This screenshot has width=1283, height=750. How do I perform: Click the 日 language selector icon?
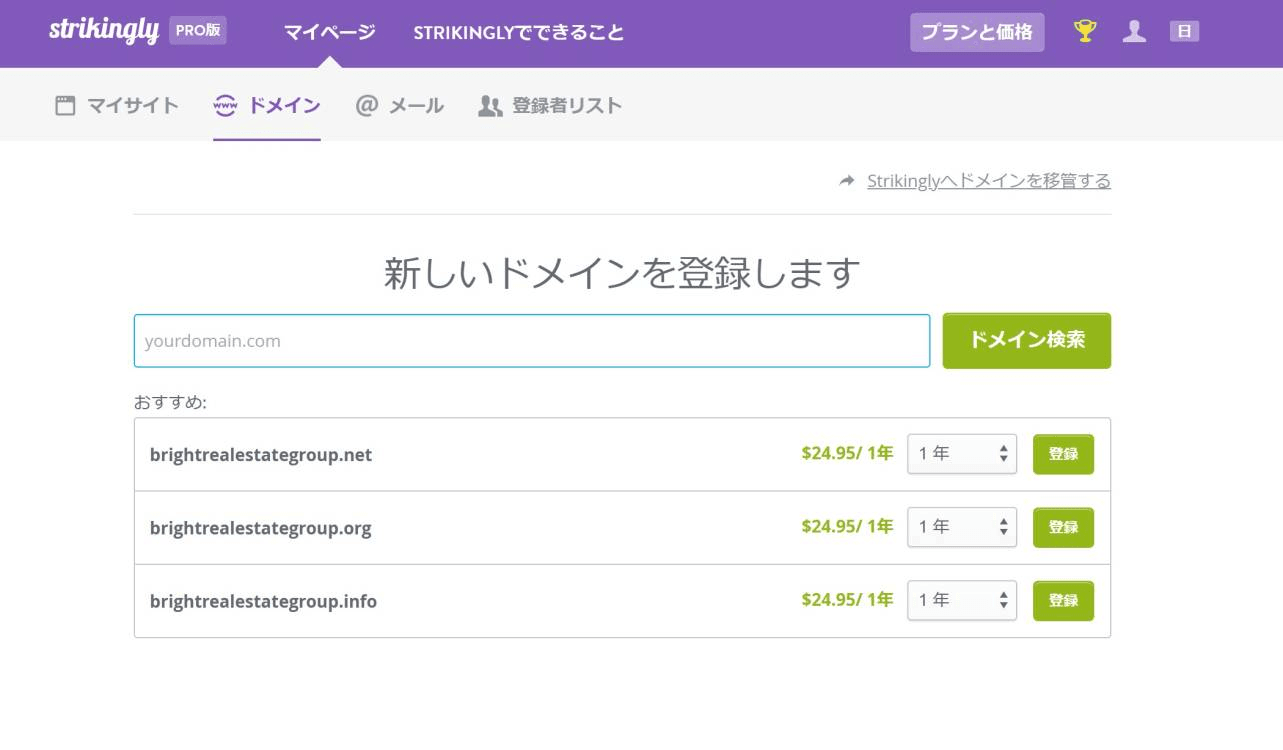click(x=1183, y=31)
